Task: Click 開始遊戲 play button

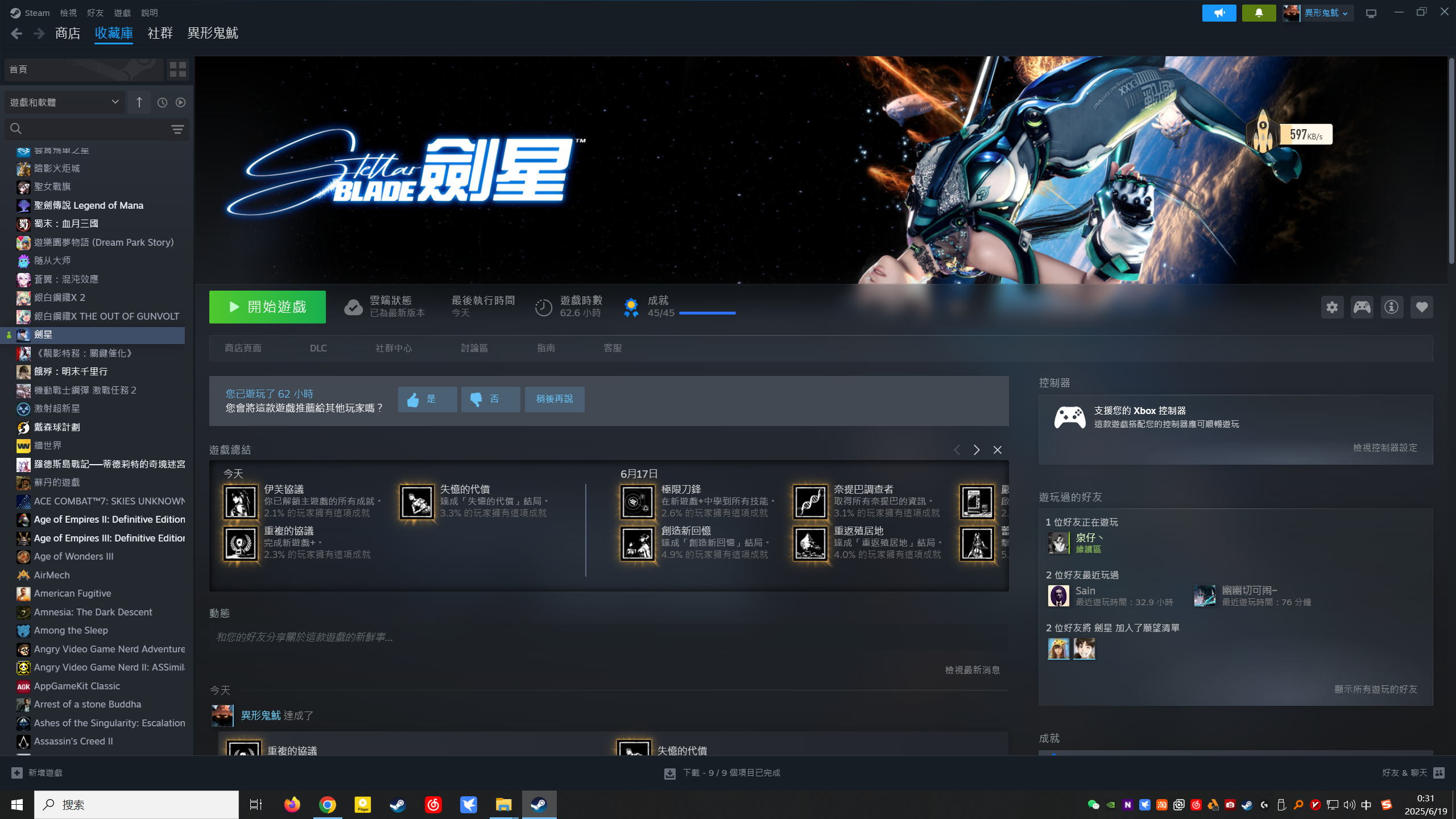Action: click(x=267, y=307)
